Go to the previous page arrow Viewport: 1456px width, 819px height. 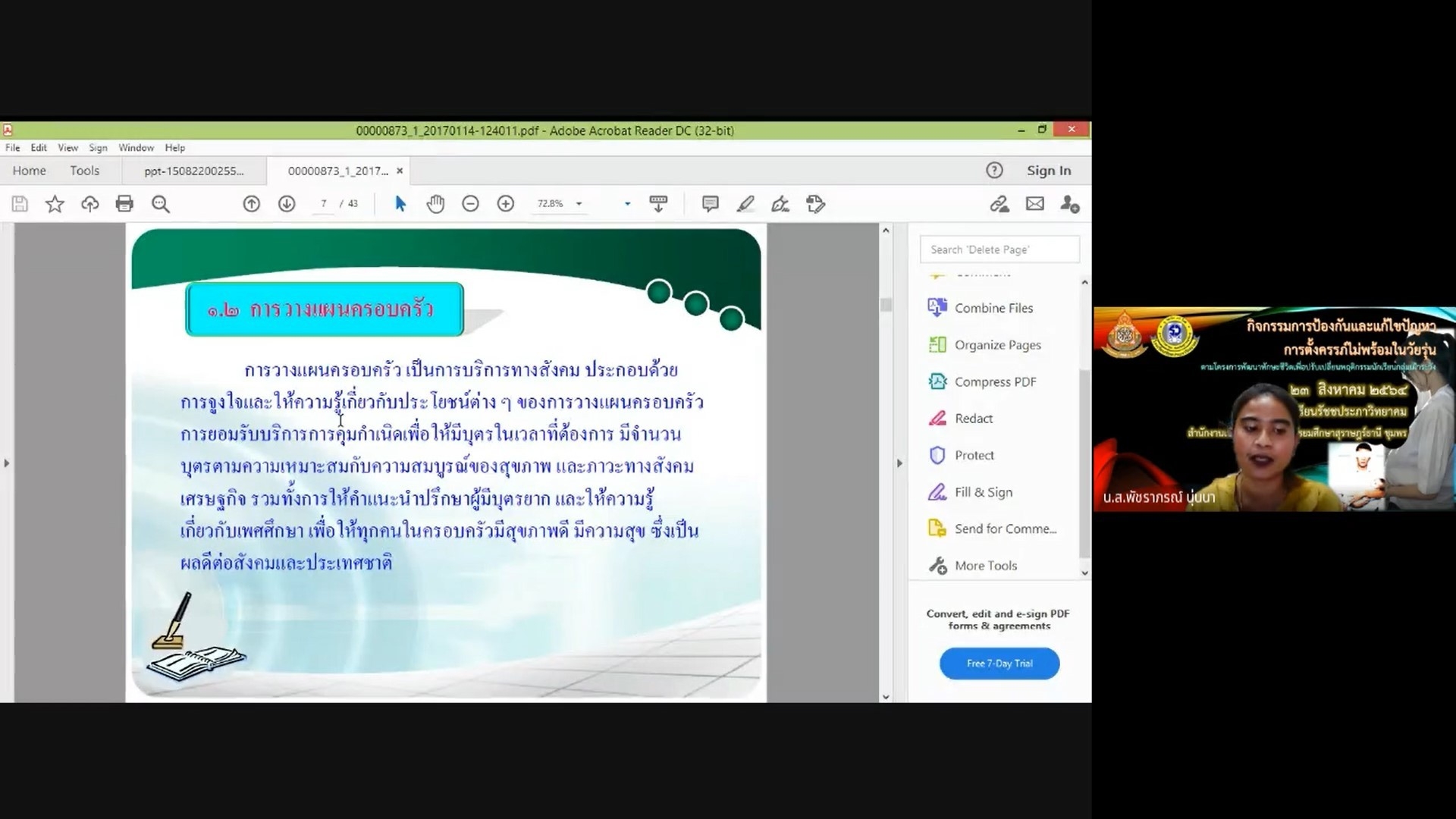252,204
